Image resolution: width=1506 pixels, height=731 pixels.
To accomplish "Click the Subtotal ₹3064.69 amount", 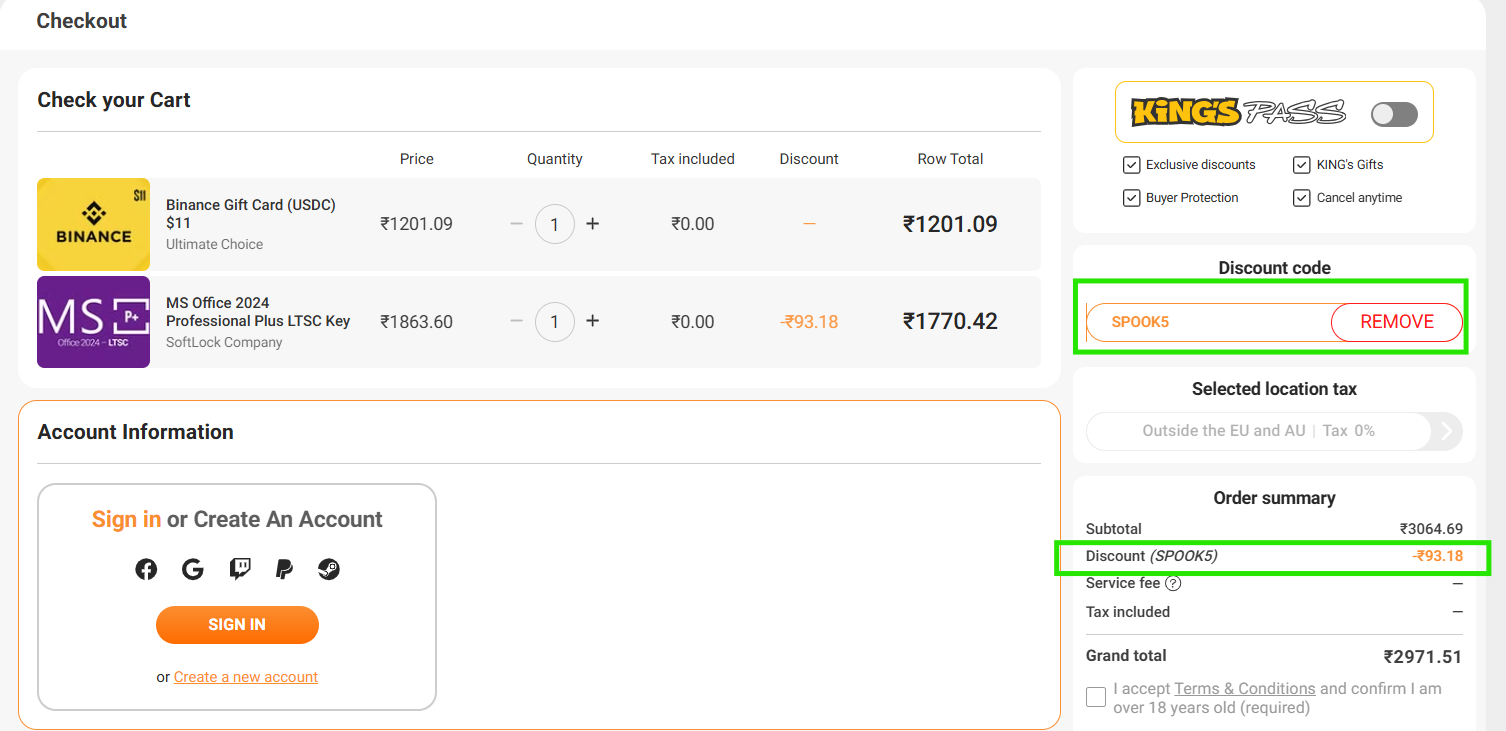I will [1431, 529].
